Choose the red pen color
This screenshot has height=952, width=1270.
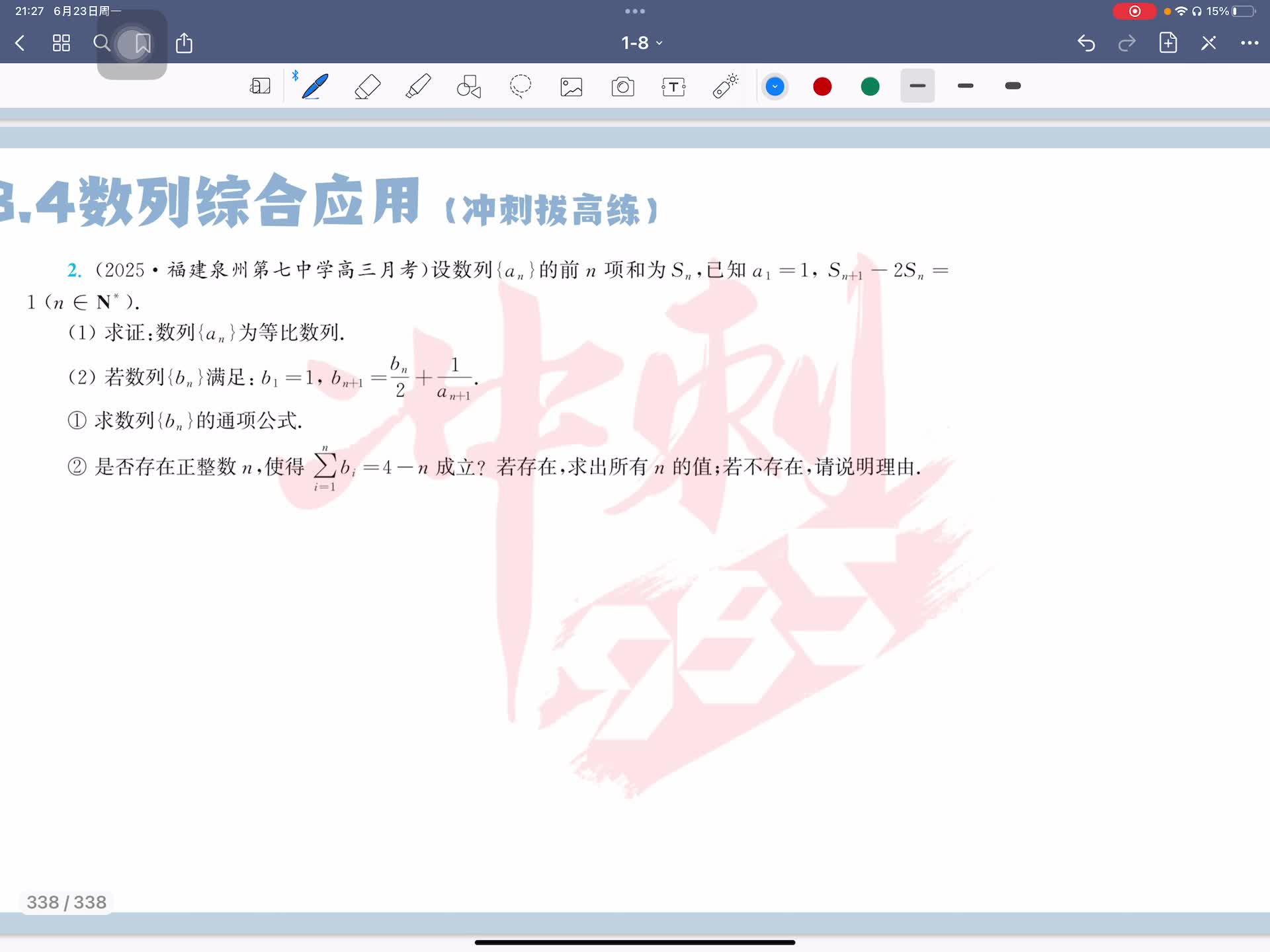tap(822, 87)
